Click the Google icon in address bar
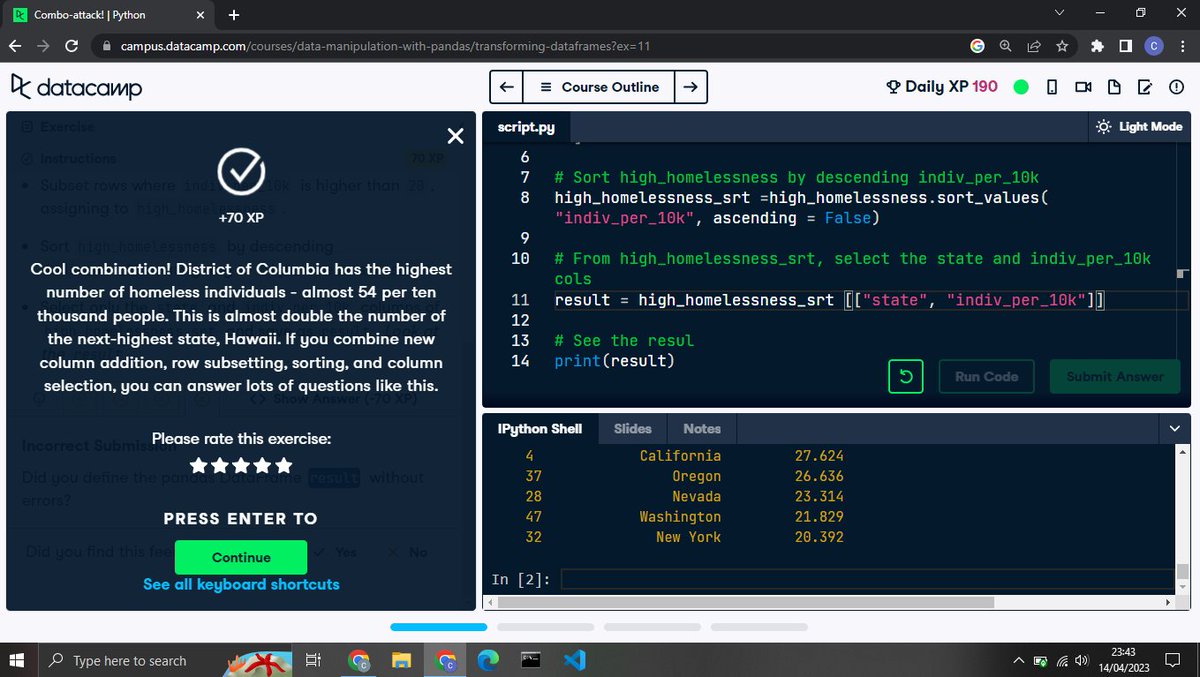Image resolution: width=1200 pixels, height=677 pixels. pyautogui.click(x=978, y=46)
